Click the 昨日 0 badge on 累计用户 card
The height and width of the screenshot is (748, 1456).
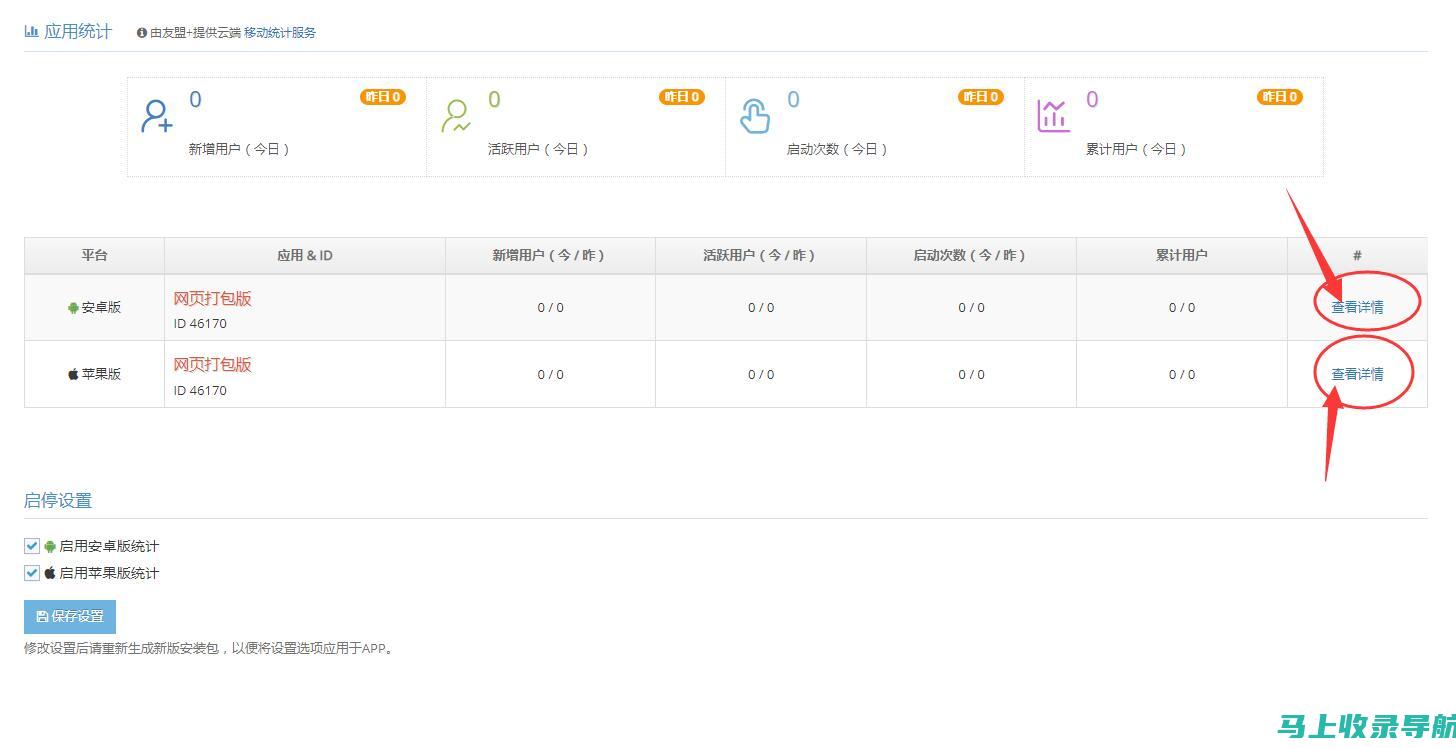coord(1280,97)
